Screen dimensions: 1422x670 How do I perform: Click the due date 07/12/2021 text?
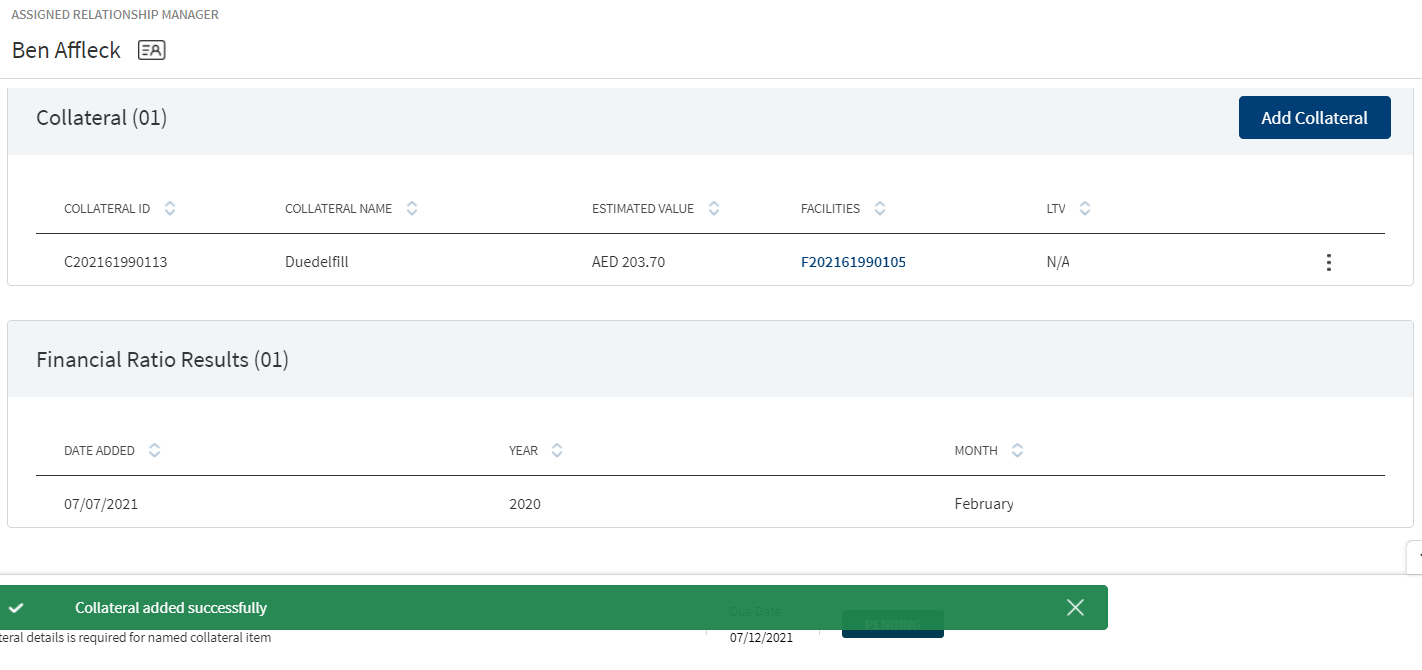tap(761, 637)
